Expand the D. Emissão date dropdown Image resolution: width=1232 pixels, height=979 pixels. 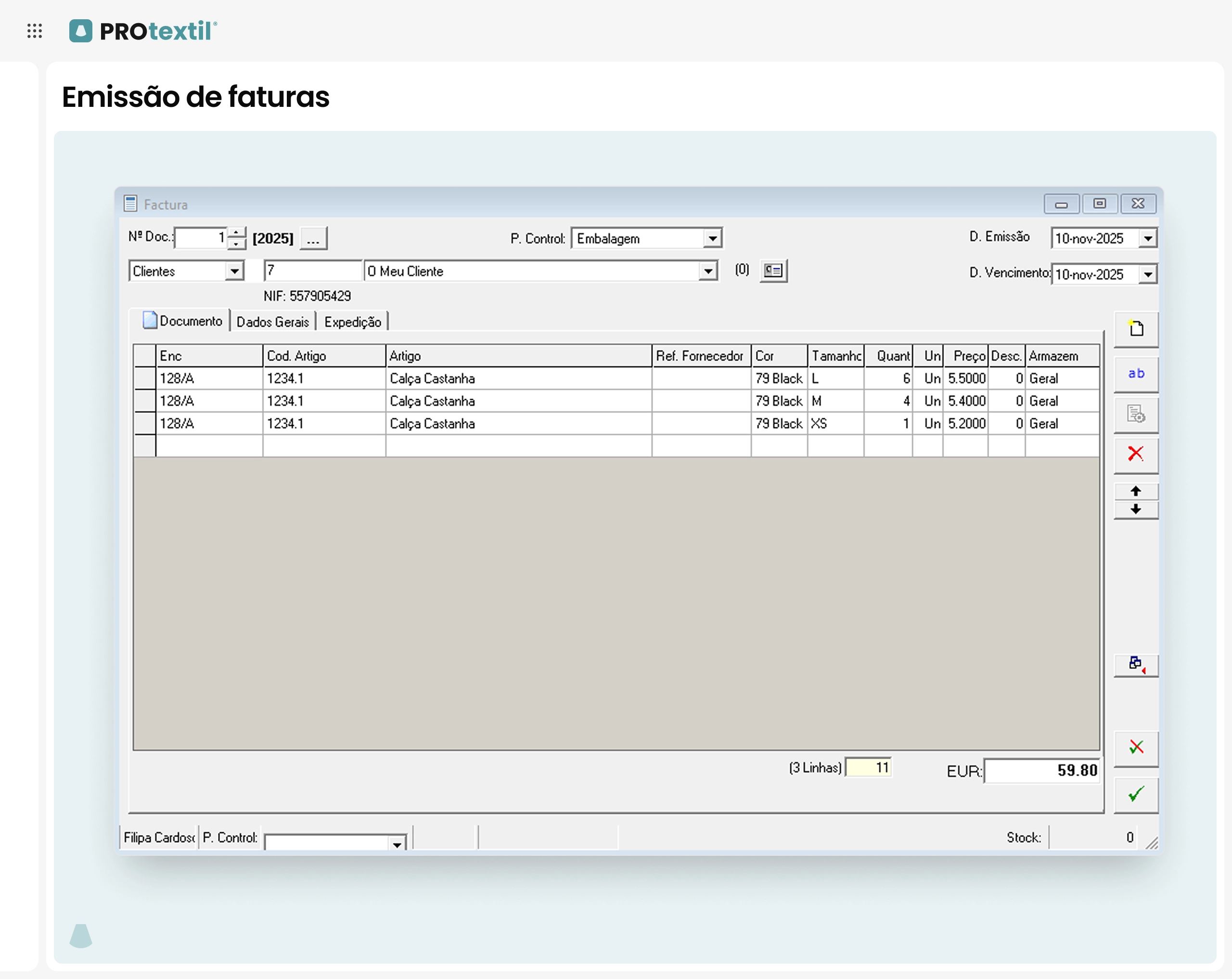[x=1147, y=239]
